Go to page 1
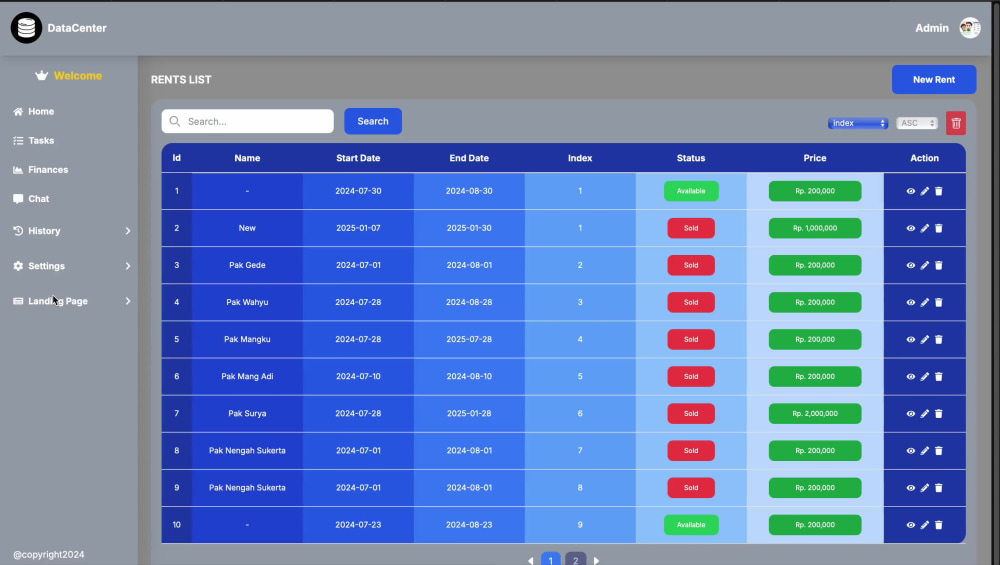The image size is (1000, 565). point(550,559)
